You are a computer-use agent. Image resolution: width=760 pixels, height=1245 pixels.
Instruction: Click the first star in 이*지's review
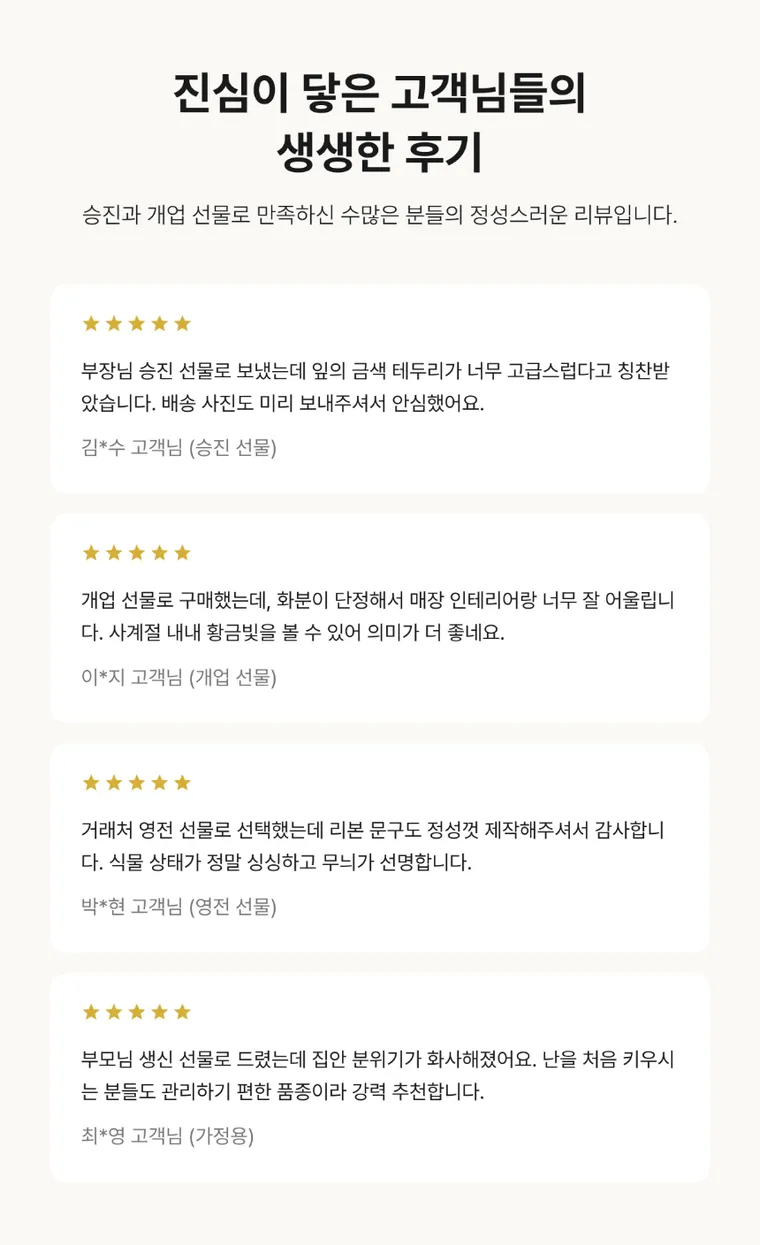(91, 553)
